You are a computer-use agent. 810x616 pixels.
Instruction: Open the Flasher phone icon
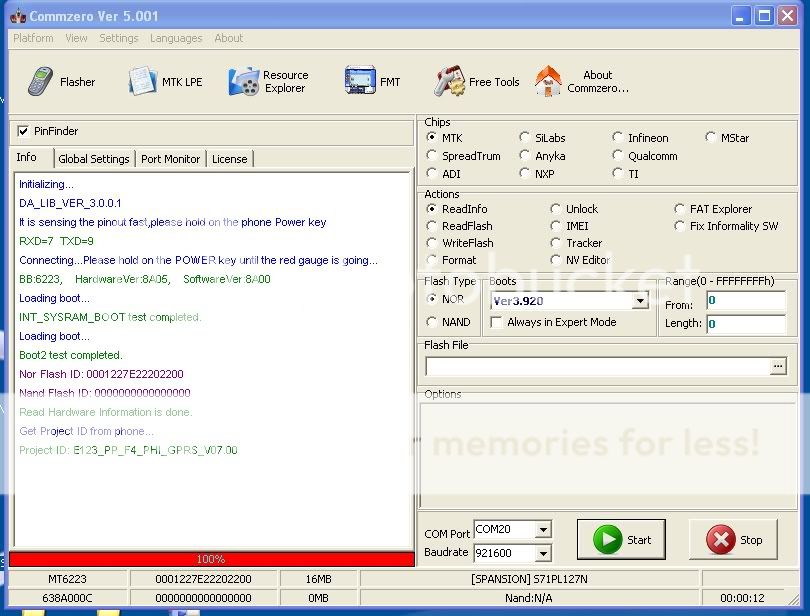[41, 82]
